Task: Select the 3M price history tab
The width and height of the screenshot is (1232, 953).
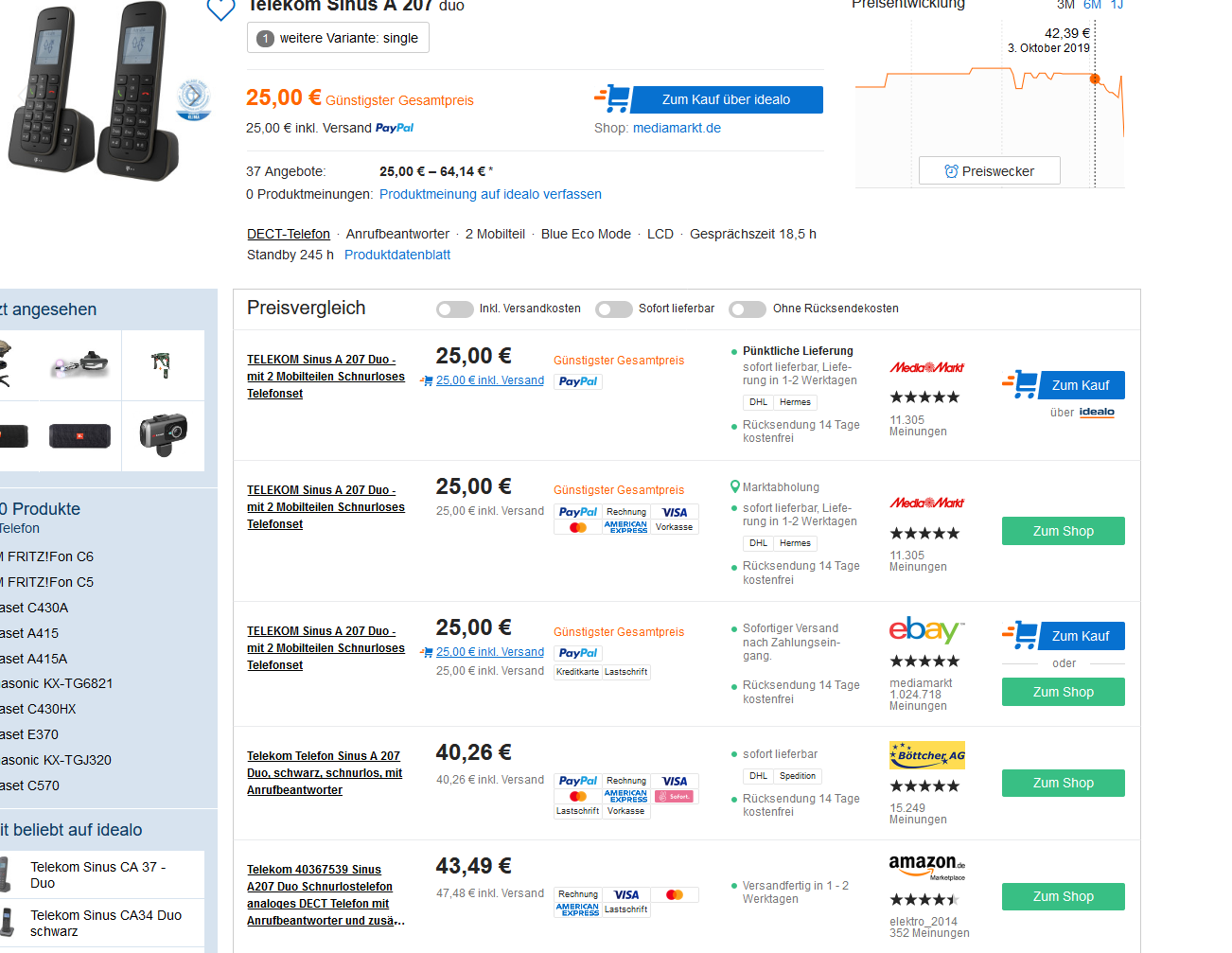Action: pos(1065,6)
